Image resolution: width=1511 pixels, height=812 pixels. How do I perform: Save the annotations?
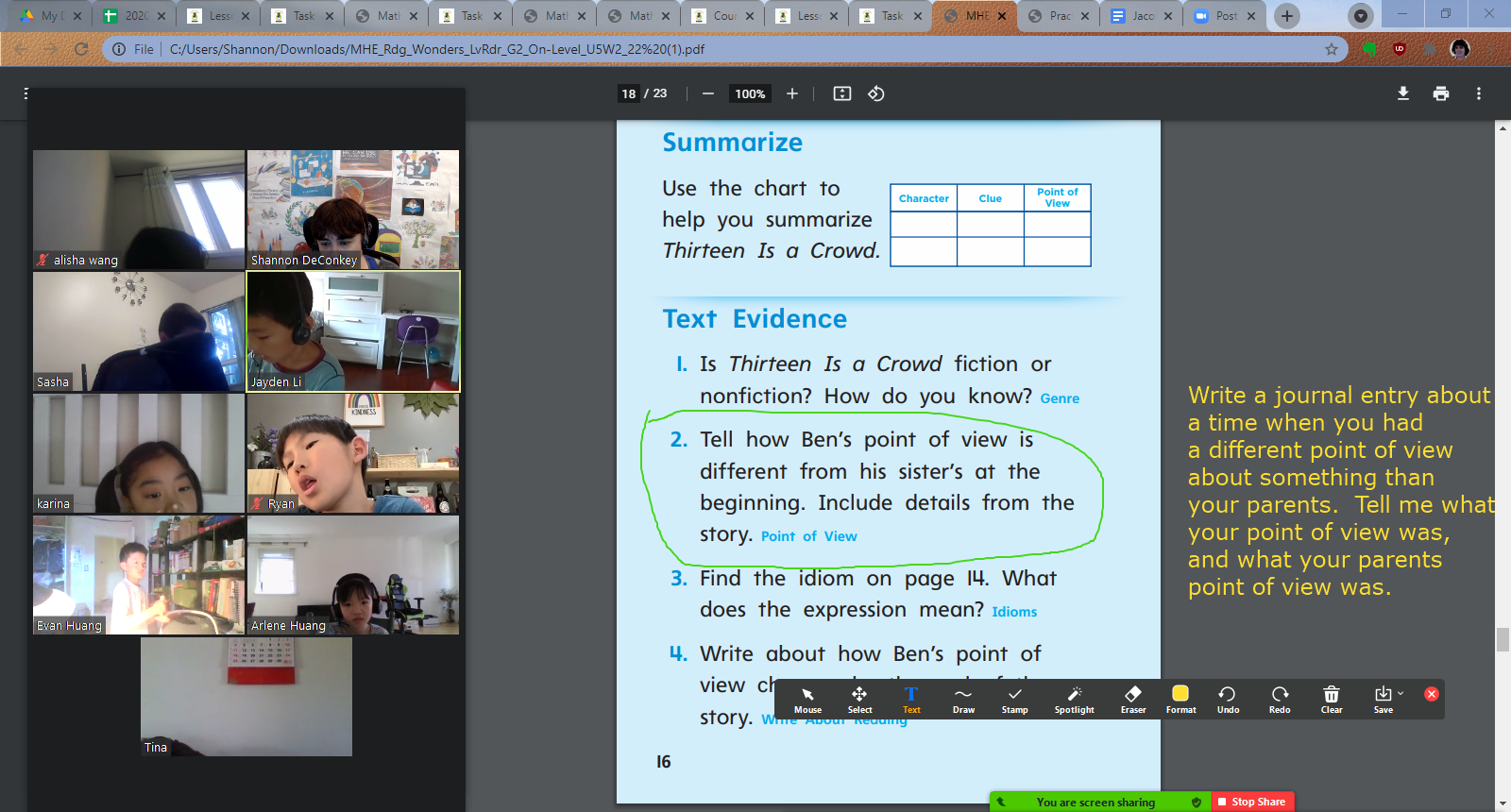pyautogui.click(x=1383, y=700)
